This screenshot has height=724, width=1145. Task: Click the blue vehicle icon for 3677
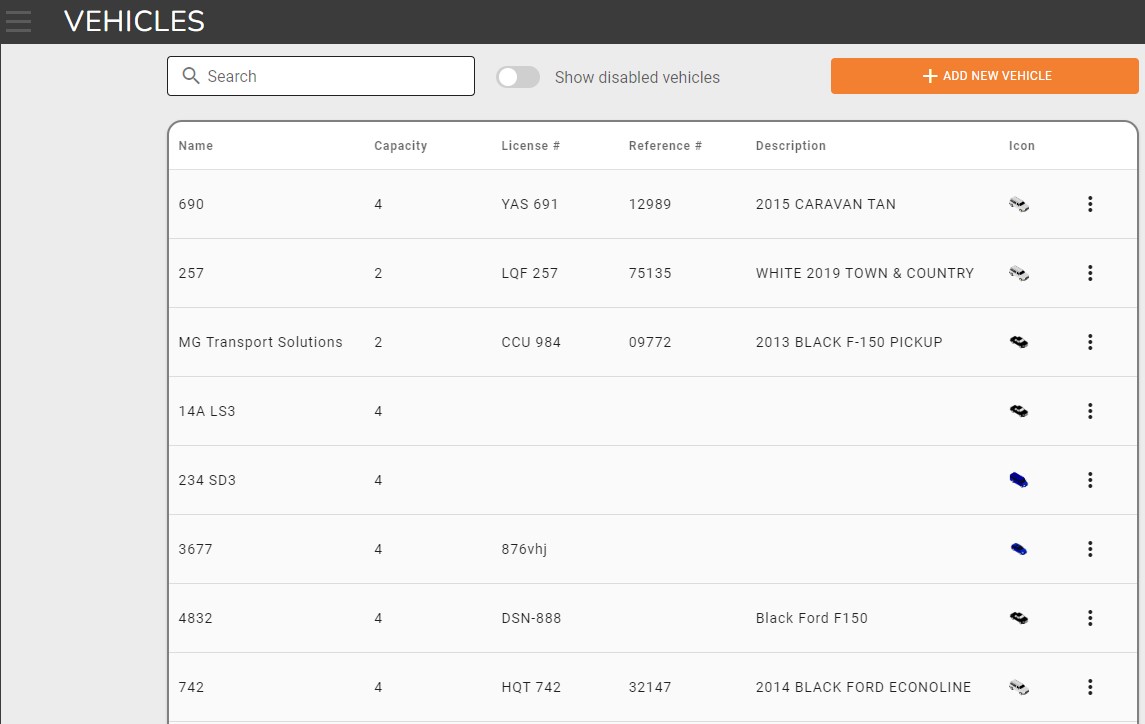(1018, 549)
